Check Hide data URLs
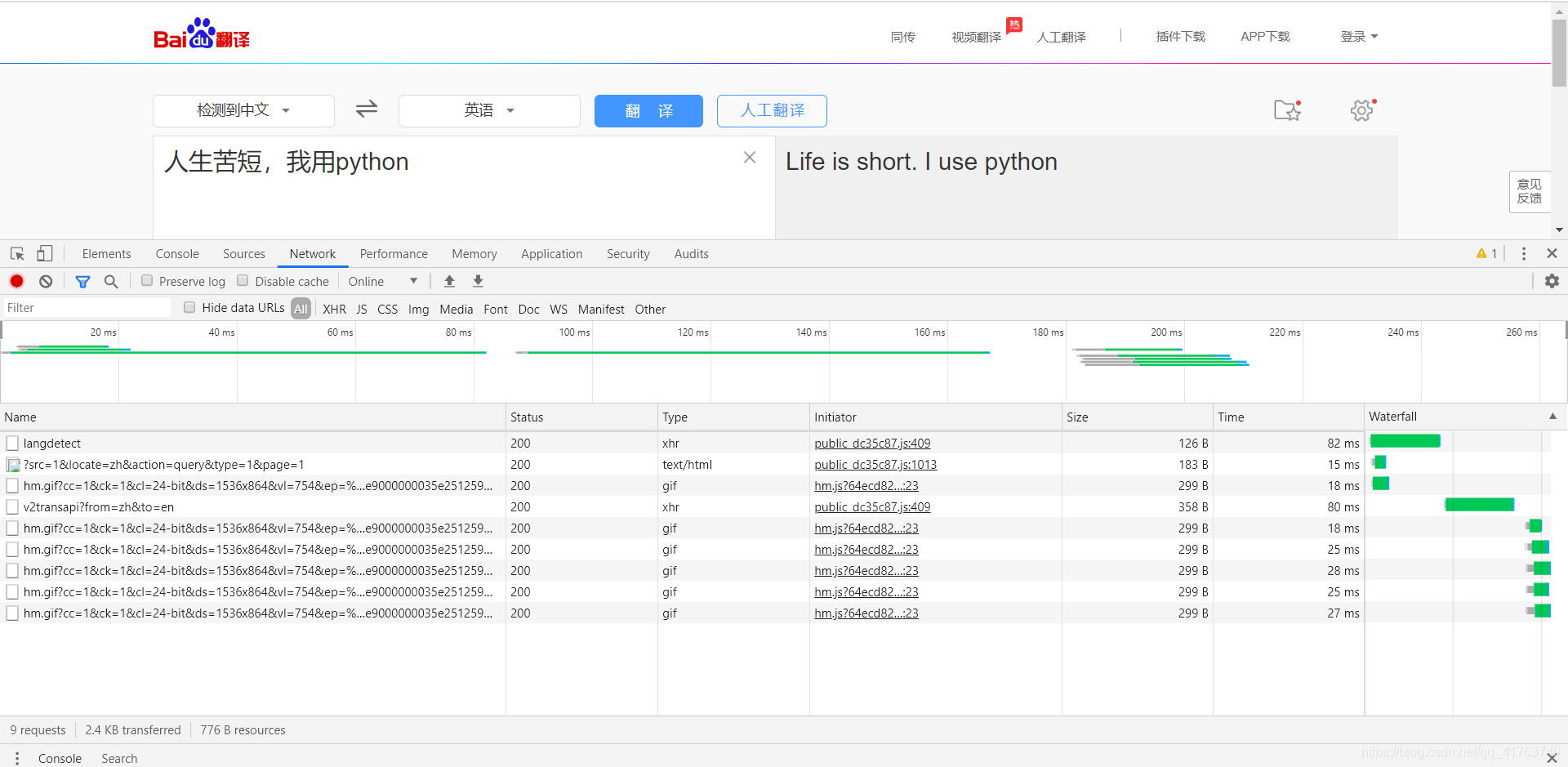The width and height of the screenshot is (1568, 767). (189, 307)
